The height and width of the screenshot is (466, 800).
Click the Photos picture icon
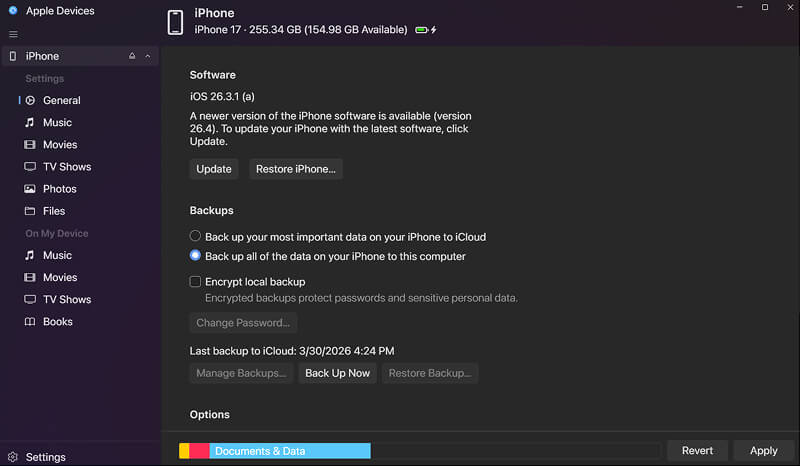coord(30,188)
